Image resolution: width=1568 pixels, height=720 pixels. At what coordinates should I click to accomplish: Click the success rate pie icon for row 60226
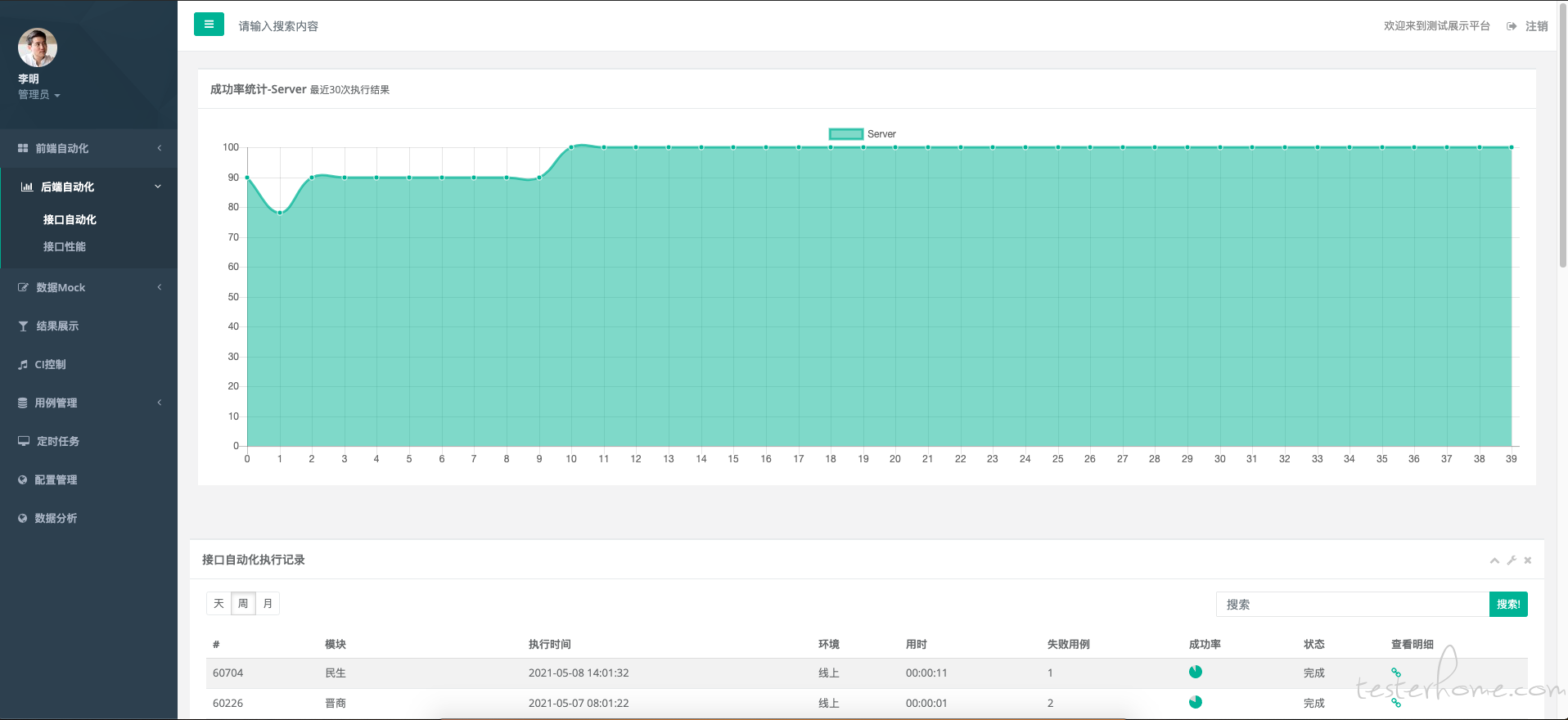pos(1196,702)
